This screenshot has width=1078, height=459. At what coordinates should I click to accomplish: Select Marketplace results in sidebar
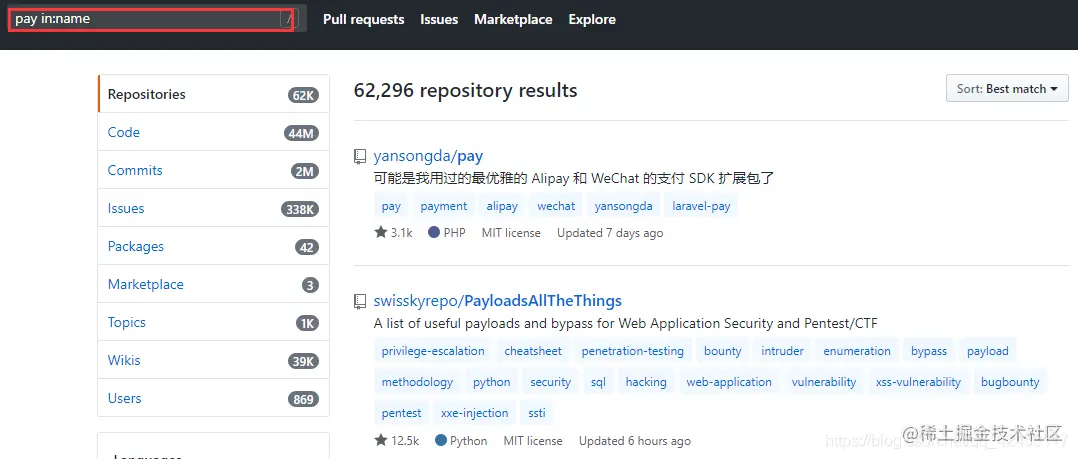[x=214, y=284]
